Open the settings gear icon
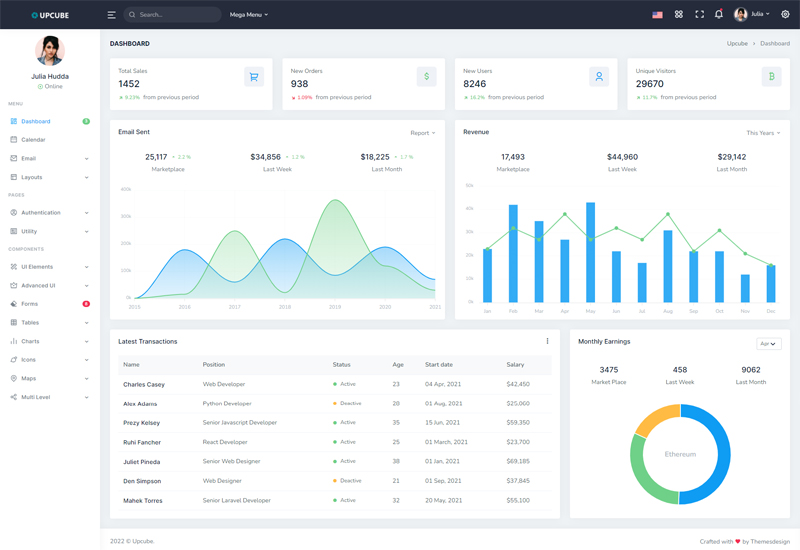The height and width of the screenshot is (550, 800). coord(785,15)
